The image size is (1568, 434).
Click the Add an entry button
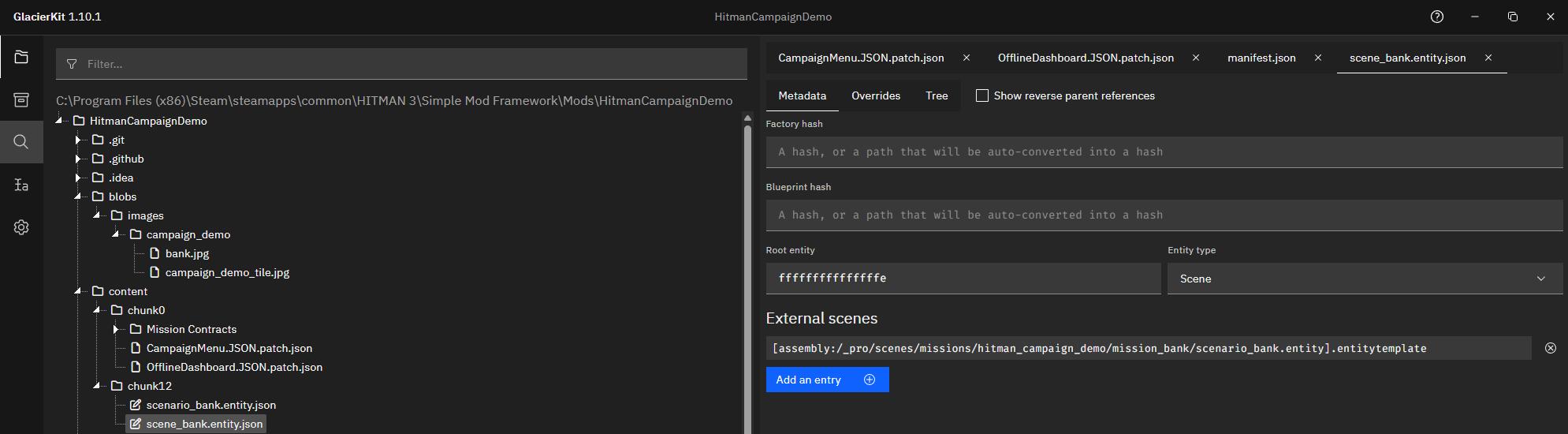pos(827,380)
